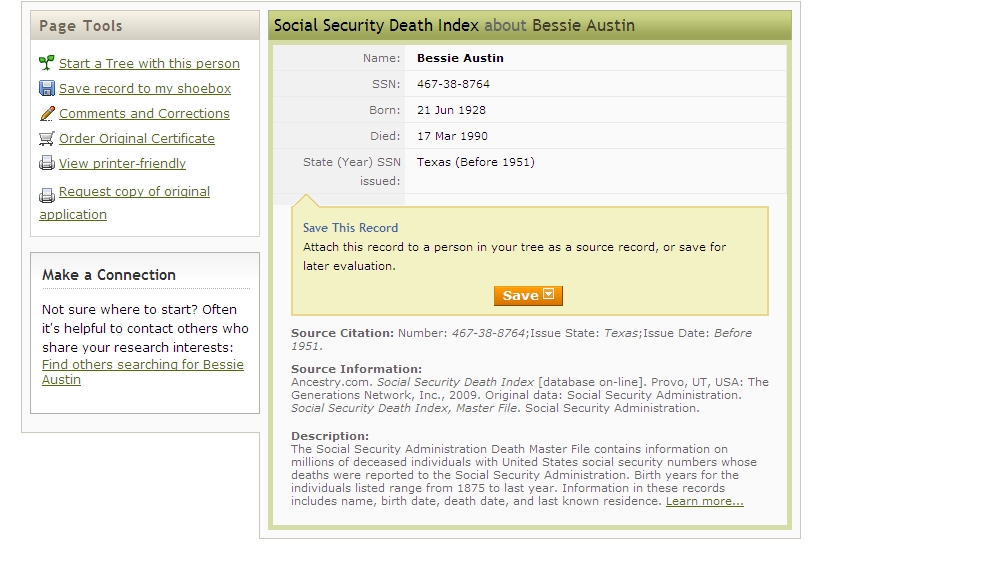Screen dimensions: 1001x566
Task: Open the 'Comments and Corrections' link
Action: tap(144, 113)
